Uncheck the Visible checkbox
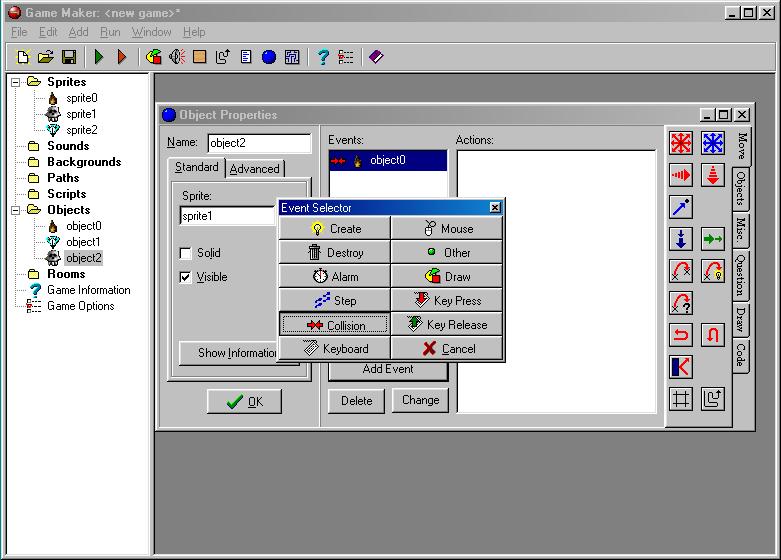This screenshot has width=781, height=560. pos(185,277)
